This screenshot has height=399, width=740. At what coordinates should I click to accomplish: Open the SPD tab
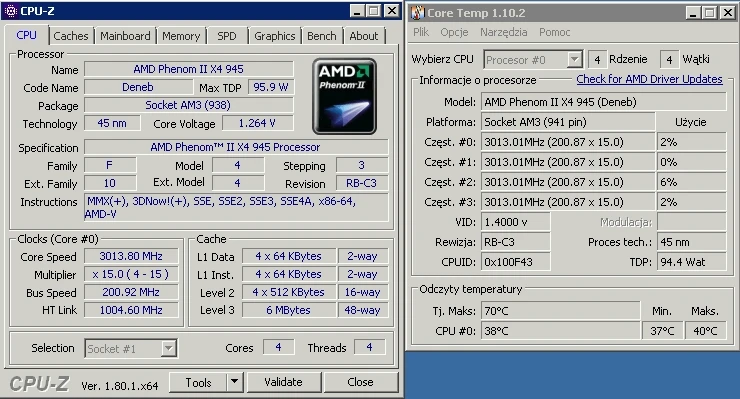[227, 36]
